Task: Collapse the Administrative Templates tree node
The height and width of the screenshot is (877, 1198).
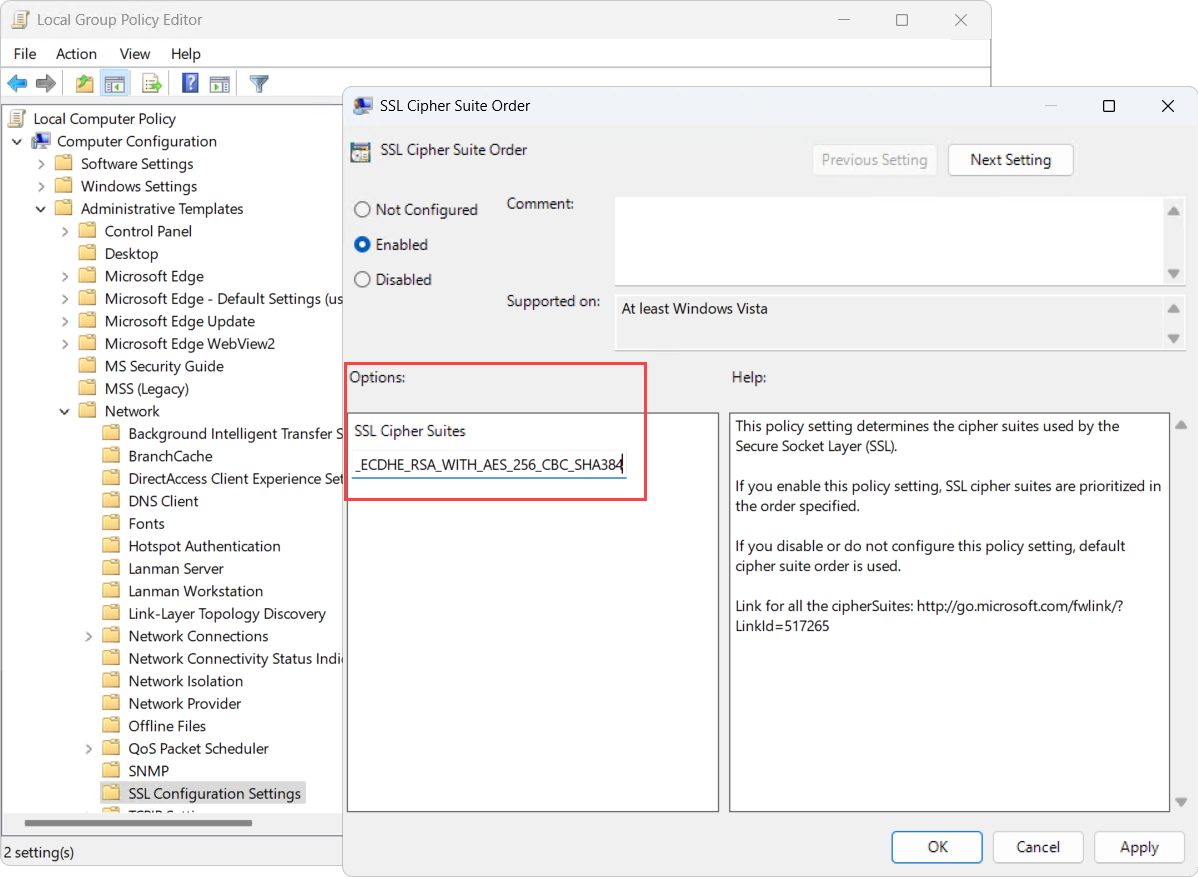Action: 41,209
